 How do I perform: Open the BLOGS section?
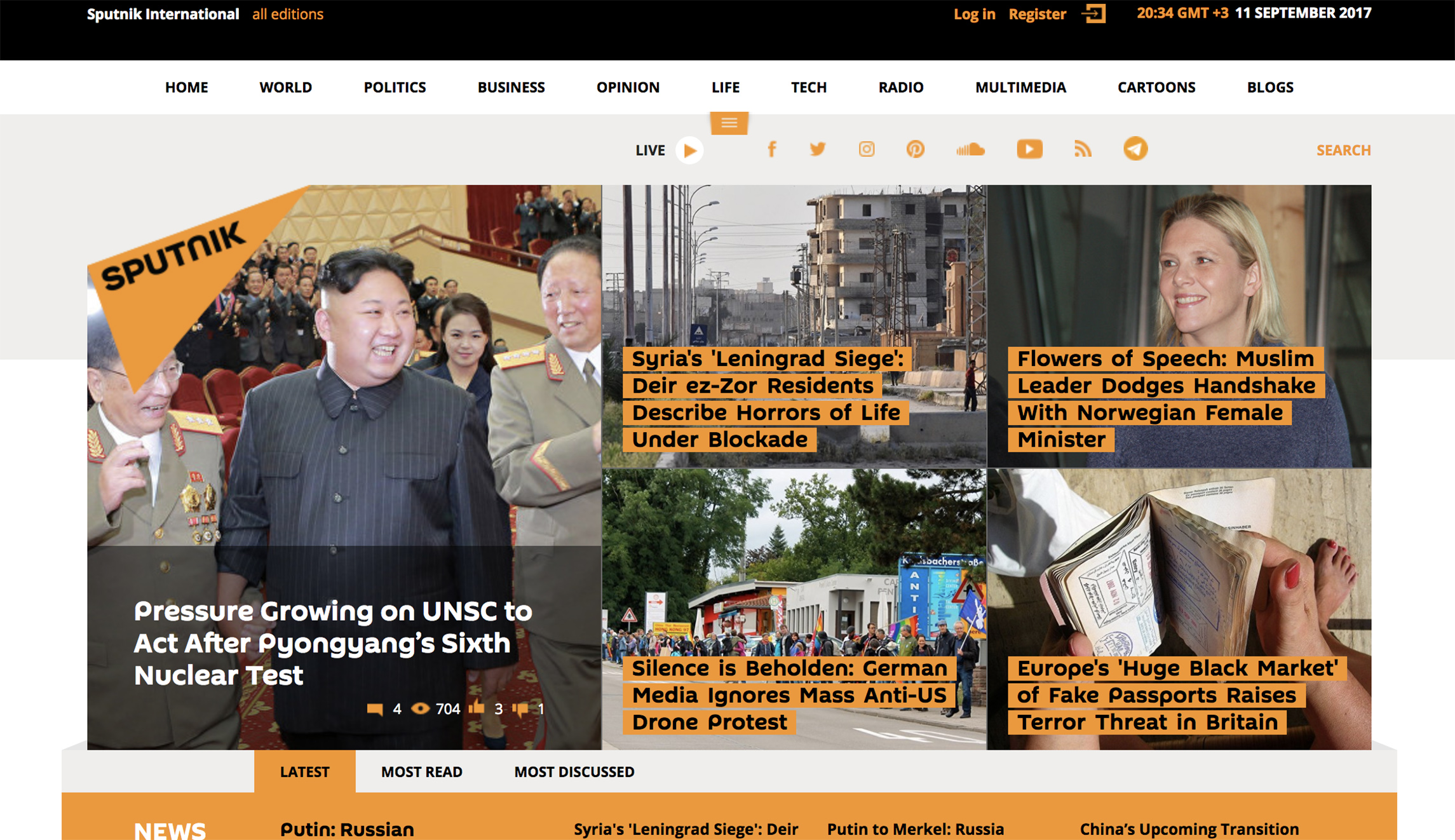(x=1270, y=87)
